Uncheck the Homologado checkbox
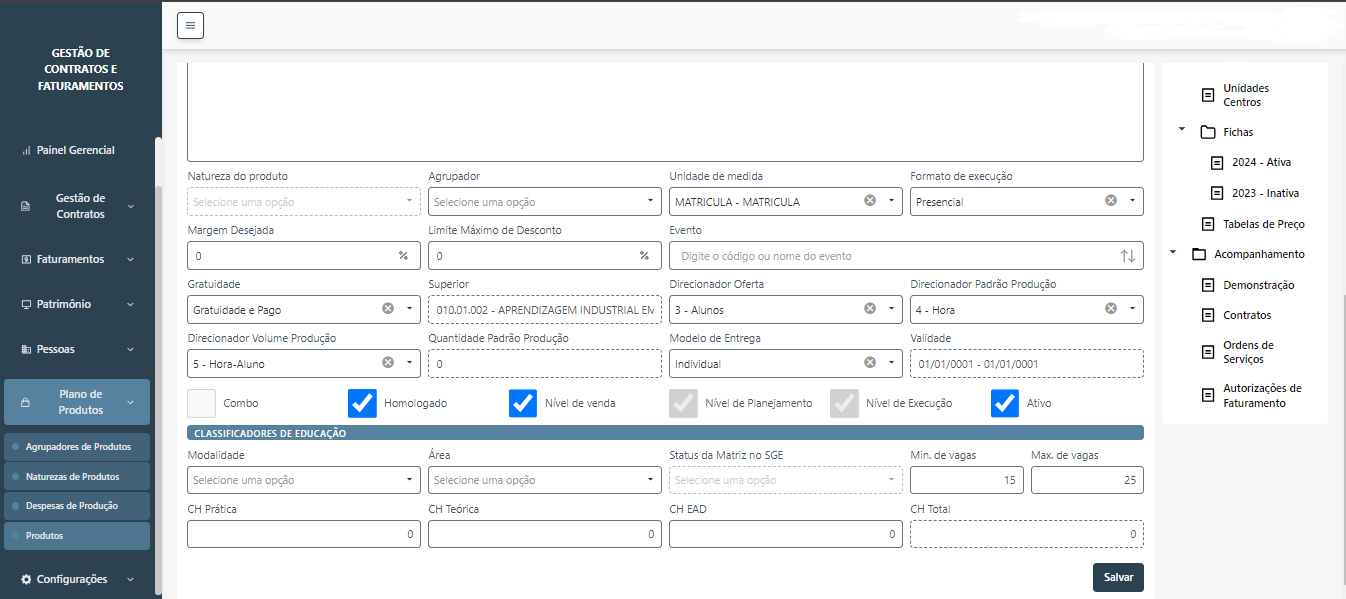This screenshot has width=1346, height=599. pos(362,403)
